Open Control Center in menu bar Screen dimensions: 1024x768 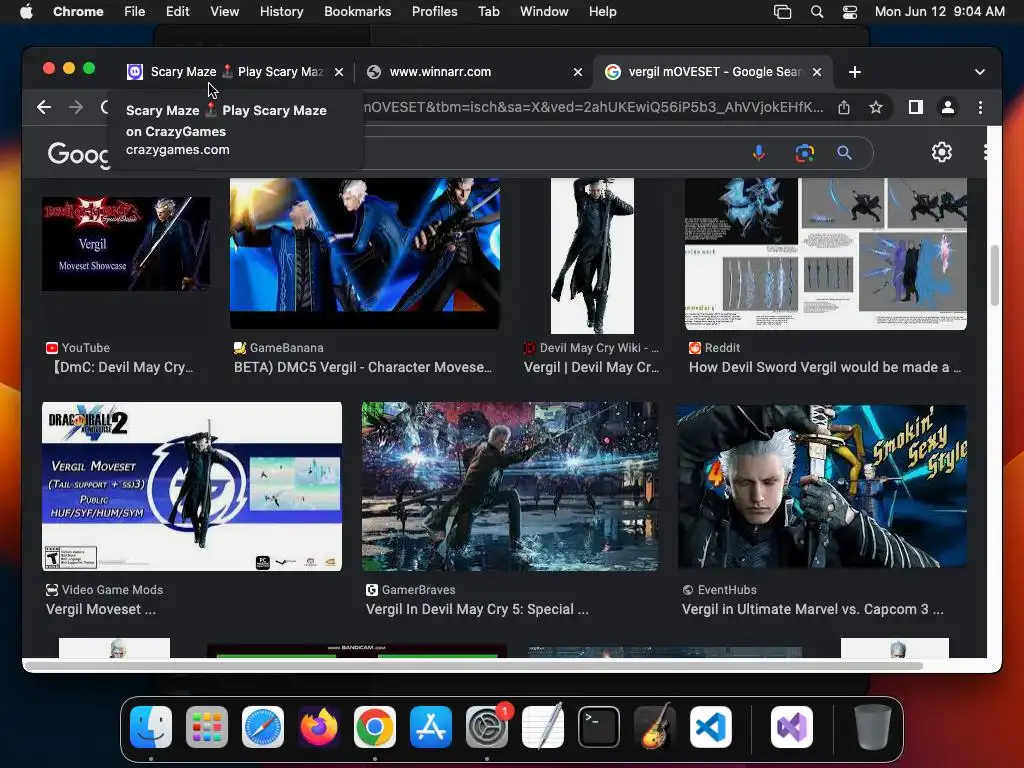coord(850,12)
